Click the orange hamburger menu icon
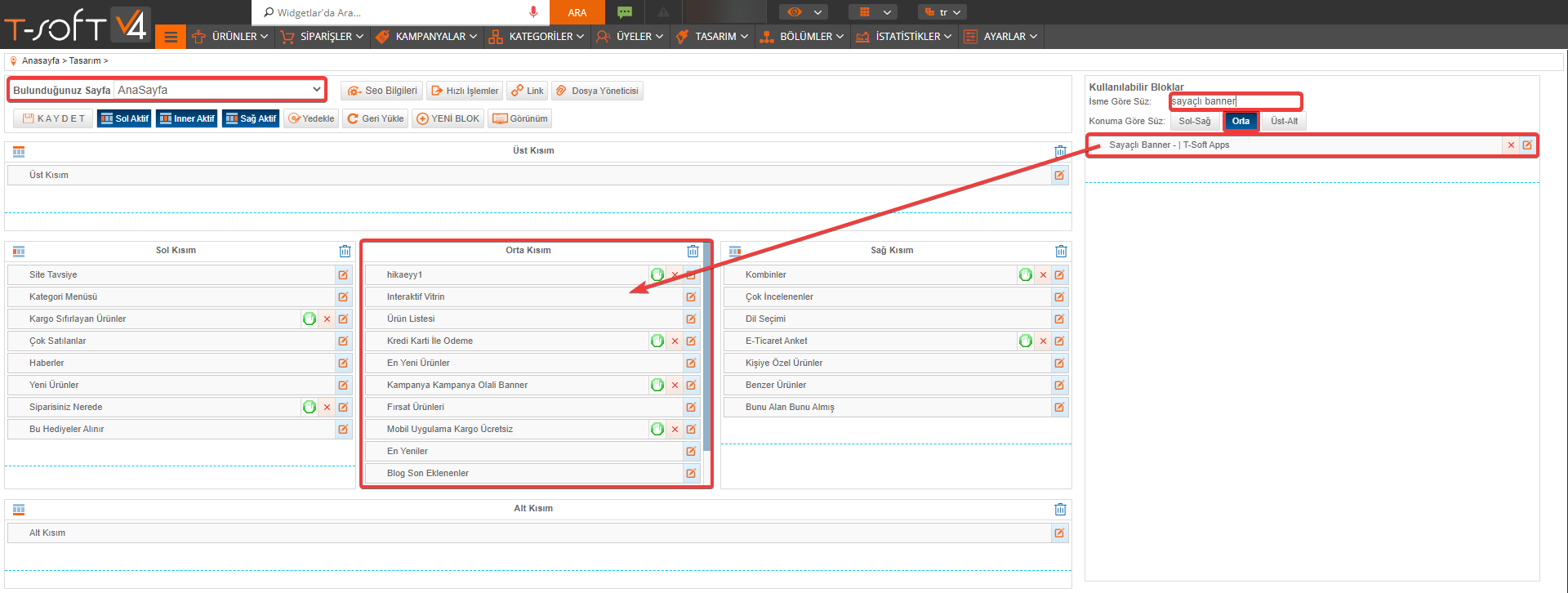Viewport: 1568px width, 593px height. tap(171, 37)
